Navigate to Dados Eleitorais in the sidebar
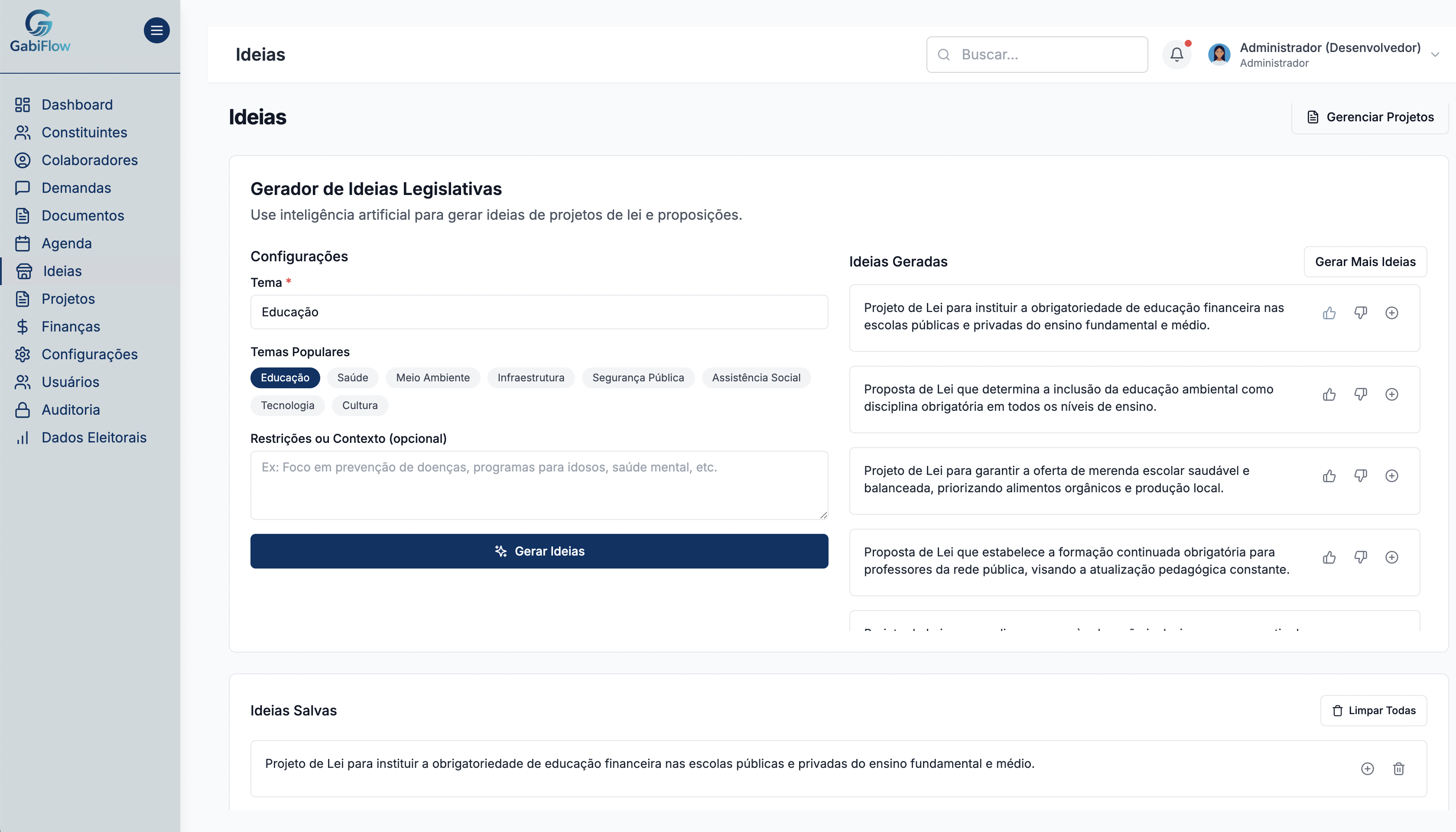Screen dimensions: 1456x832 (x=94, y=437)
